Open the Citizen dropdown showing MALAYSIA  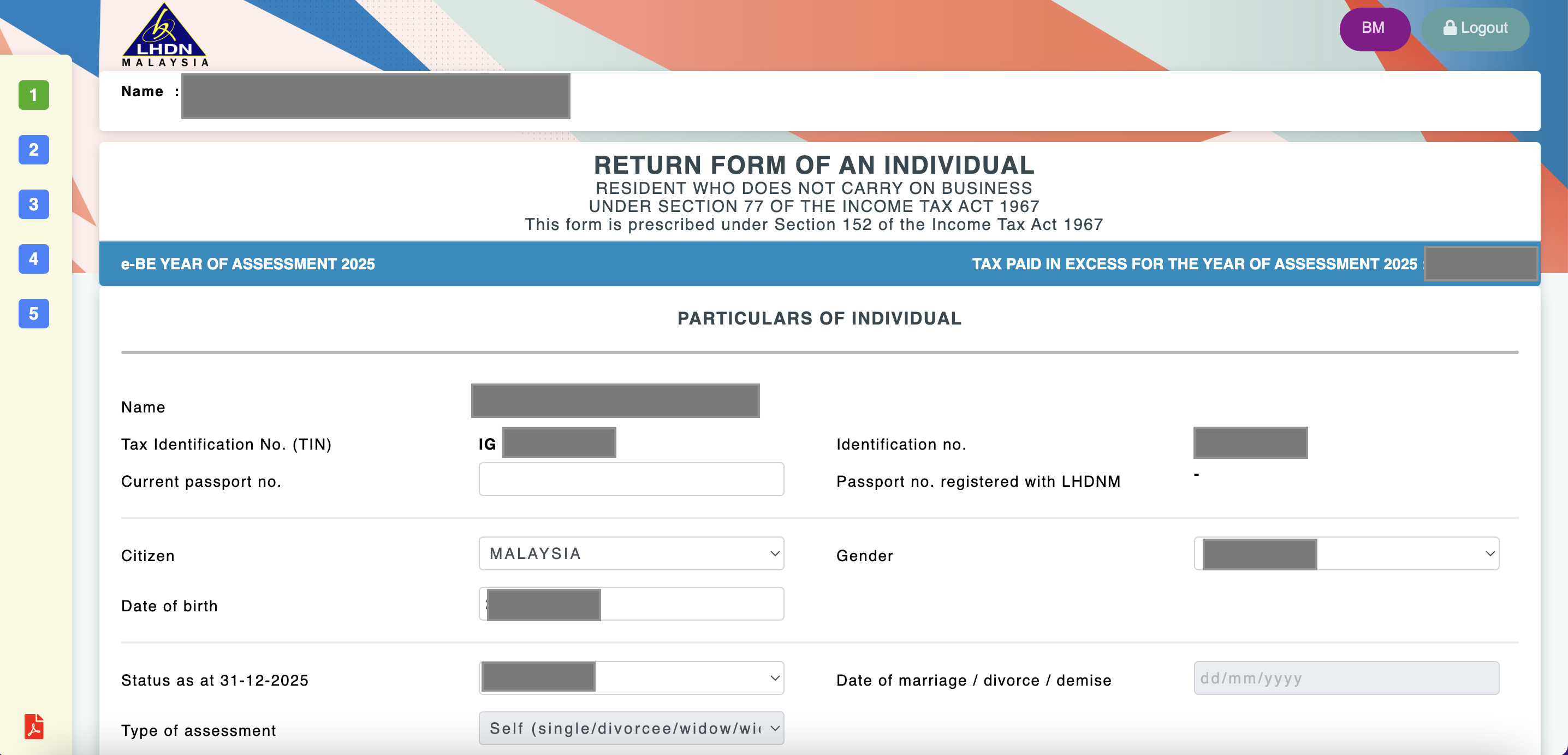[x=631, y=553]
